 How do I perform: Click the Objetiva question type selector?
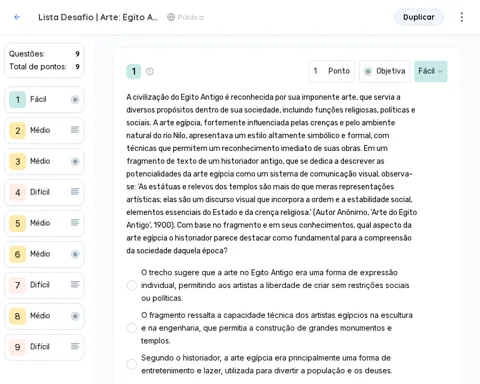(x=384, y=71)
